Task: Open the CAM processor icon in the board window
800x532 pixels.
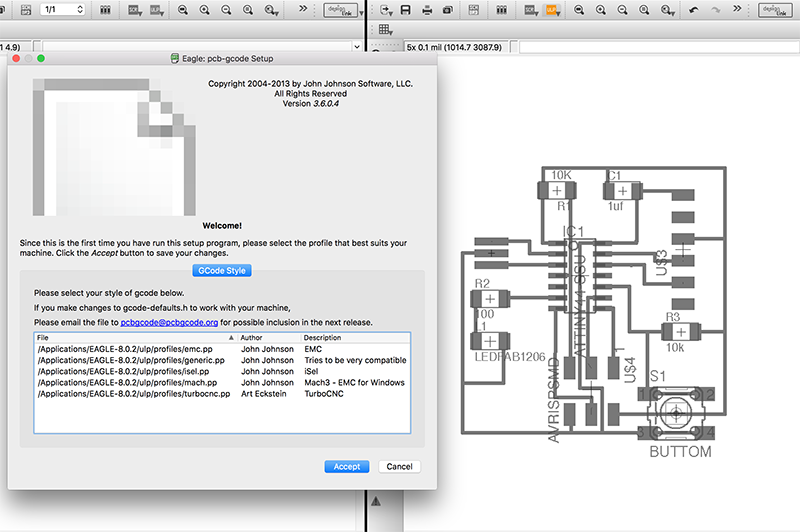Action: point(448,10)
